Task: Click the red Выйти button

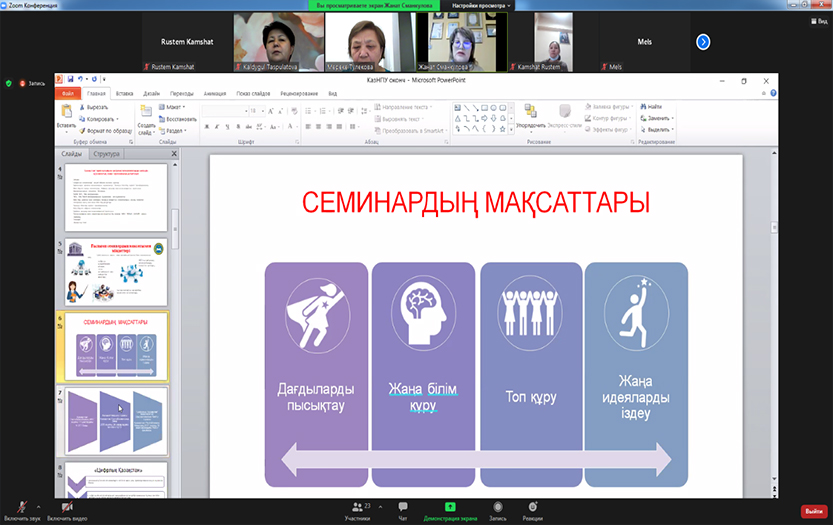Action: 813,511
